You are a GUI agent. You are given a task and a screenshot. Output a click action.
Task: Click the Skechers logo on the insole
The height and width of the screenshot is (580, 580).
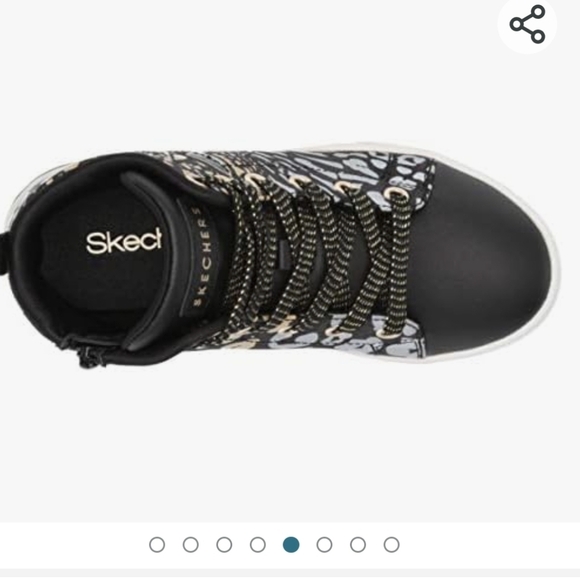pyautogui.click(x=124, y=241)
